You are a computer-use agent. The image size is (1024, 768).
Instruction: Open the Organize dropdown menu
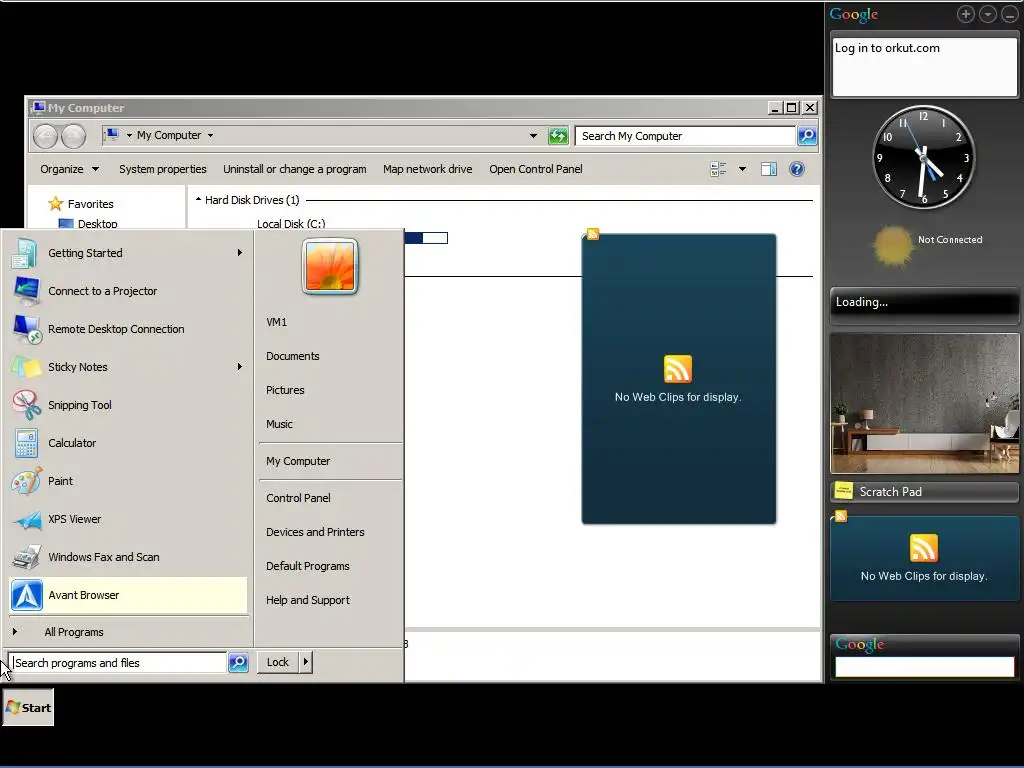69,169
